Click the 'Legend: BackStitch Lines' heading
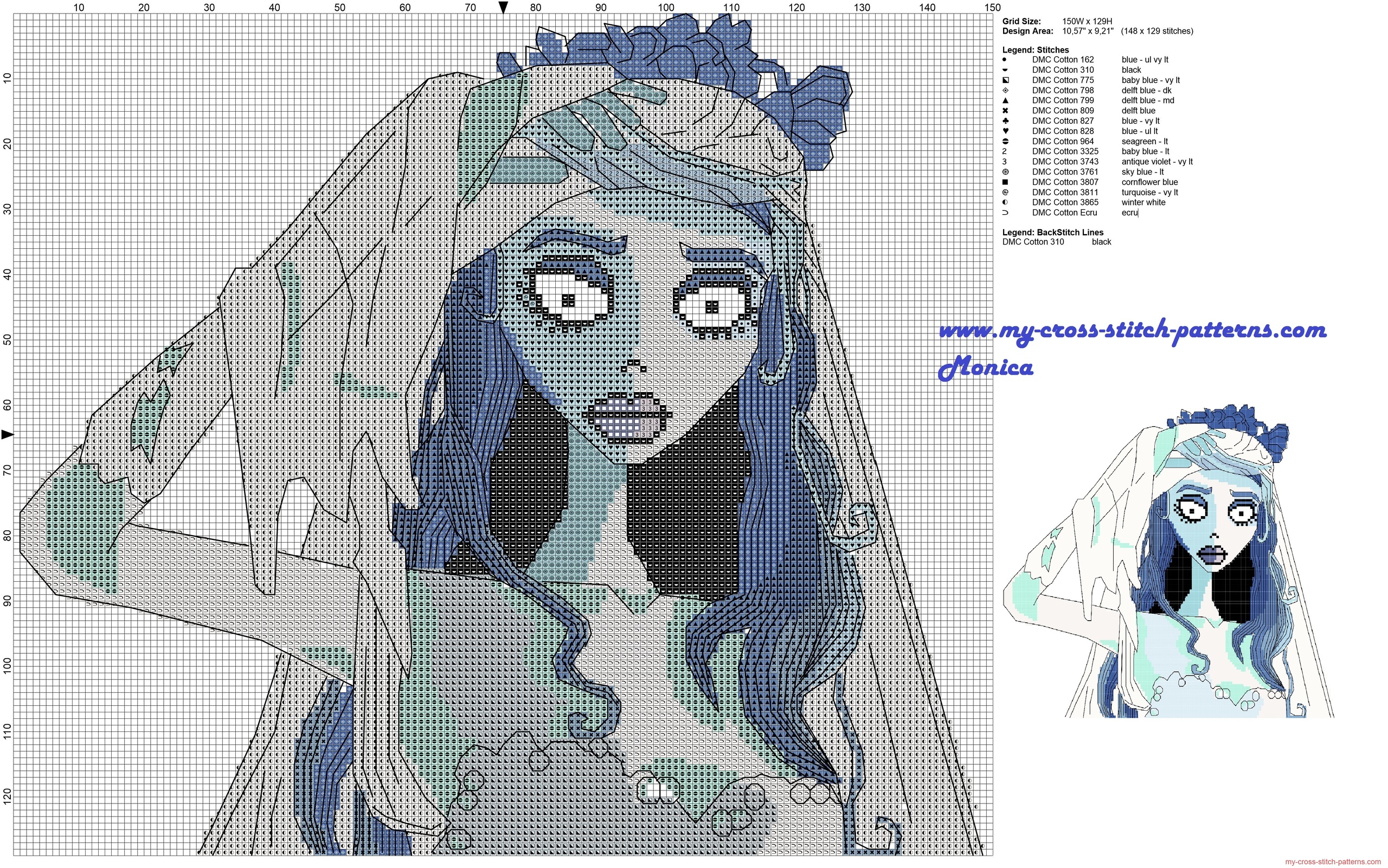 click(1053, 233)
